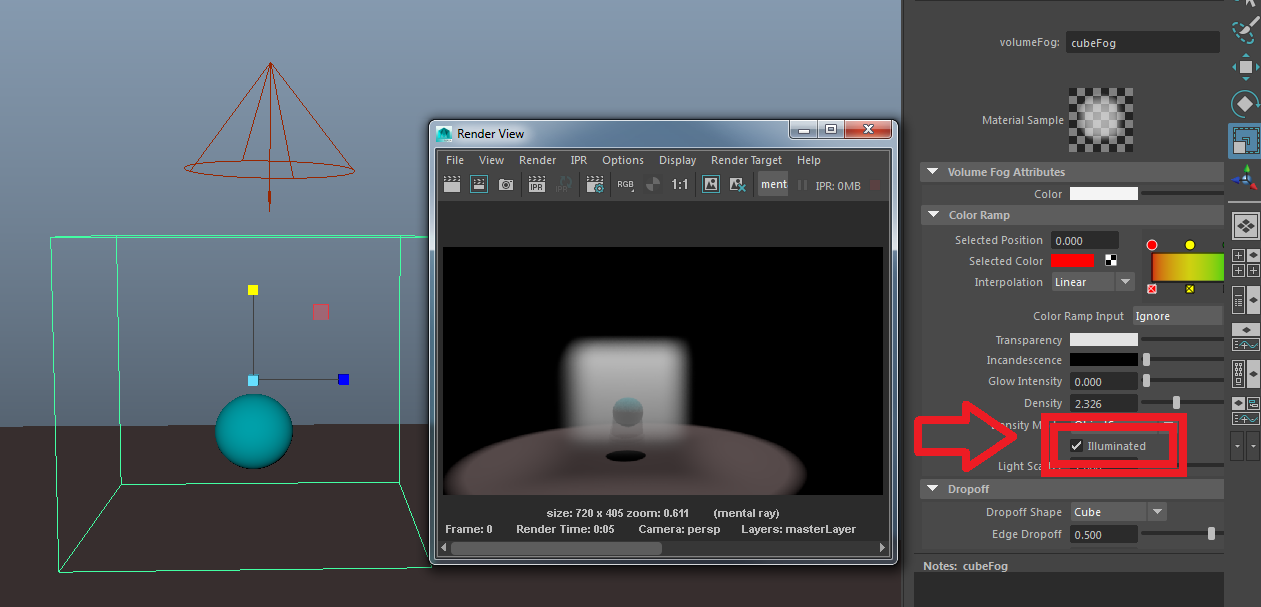Open the Render menu in Render View
This screenshot has width=1261, height=607.
[x=537, y=160]
